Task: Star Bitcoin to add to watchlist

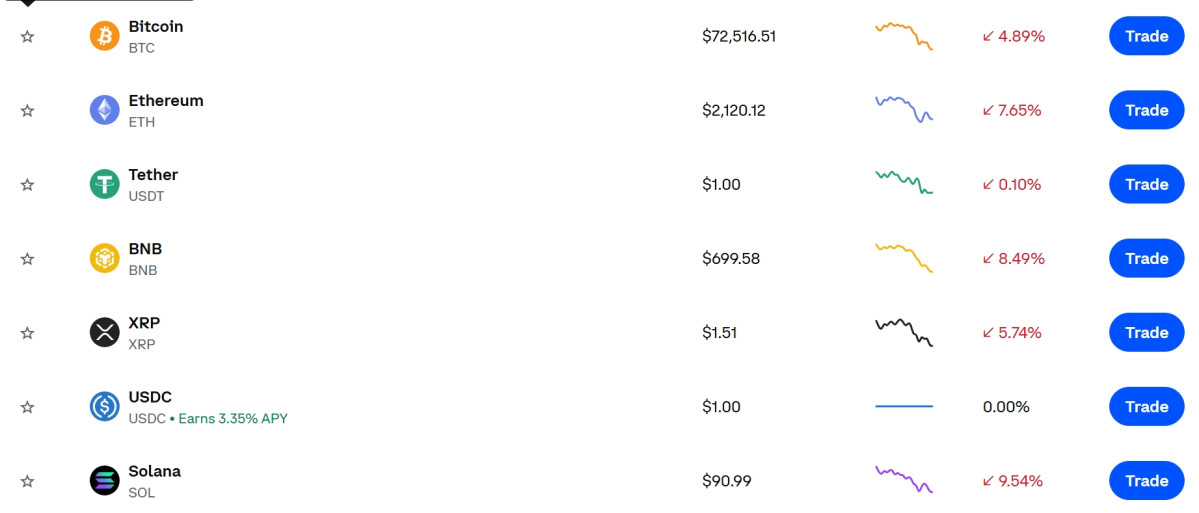Action: [x=28, y=37]
